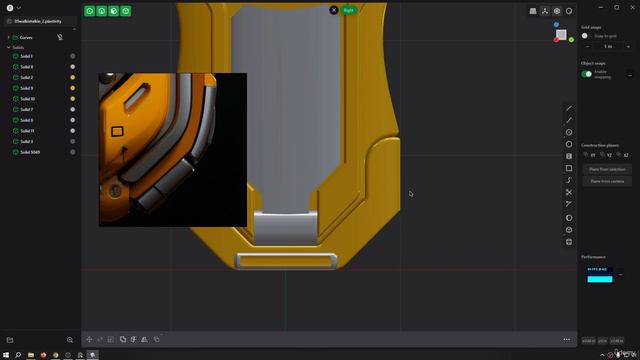Increase grid snap size with plus
This screenshot has width=640, height=360.
point(628,47)
